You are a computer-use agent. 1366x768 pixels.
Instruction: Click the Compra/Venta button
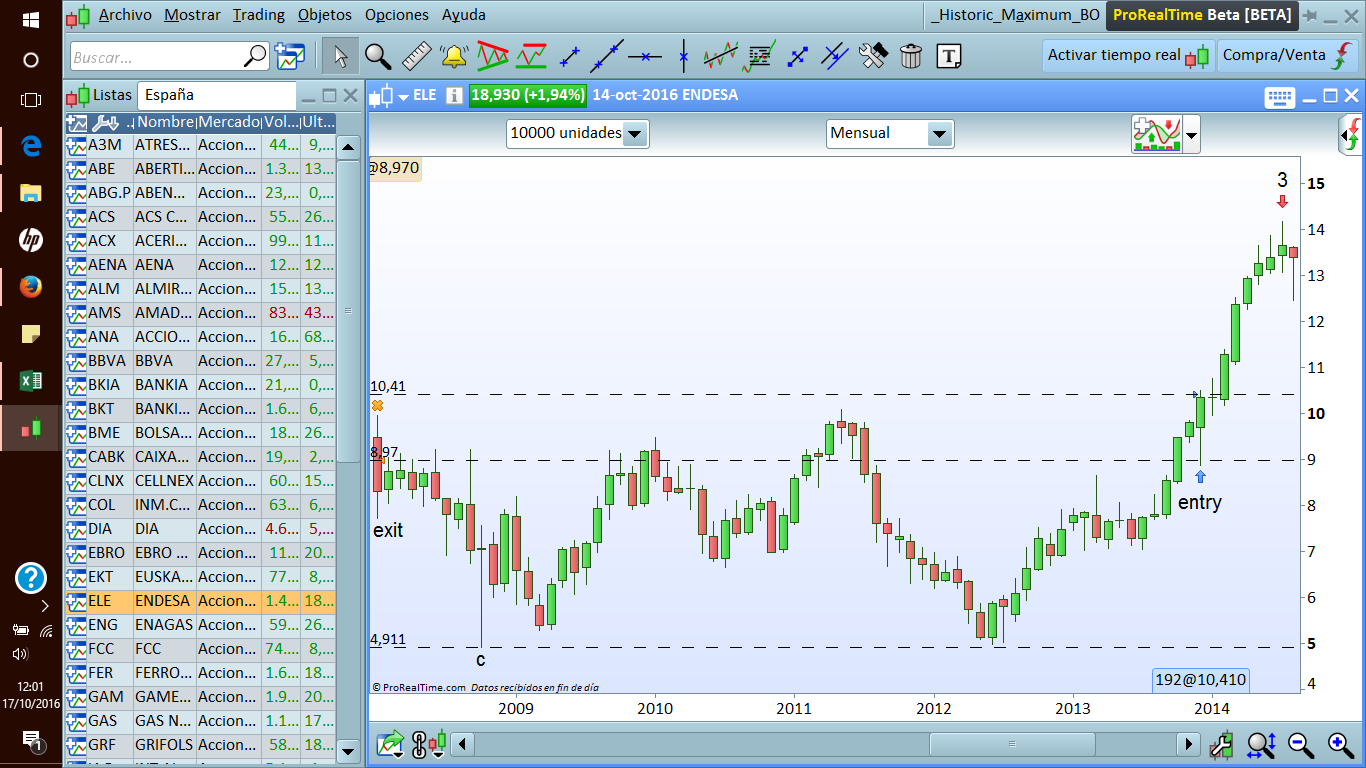1288,56
